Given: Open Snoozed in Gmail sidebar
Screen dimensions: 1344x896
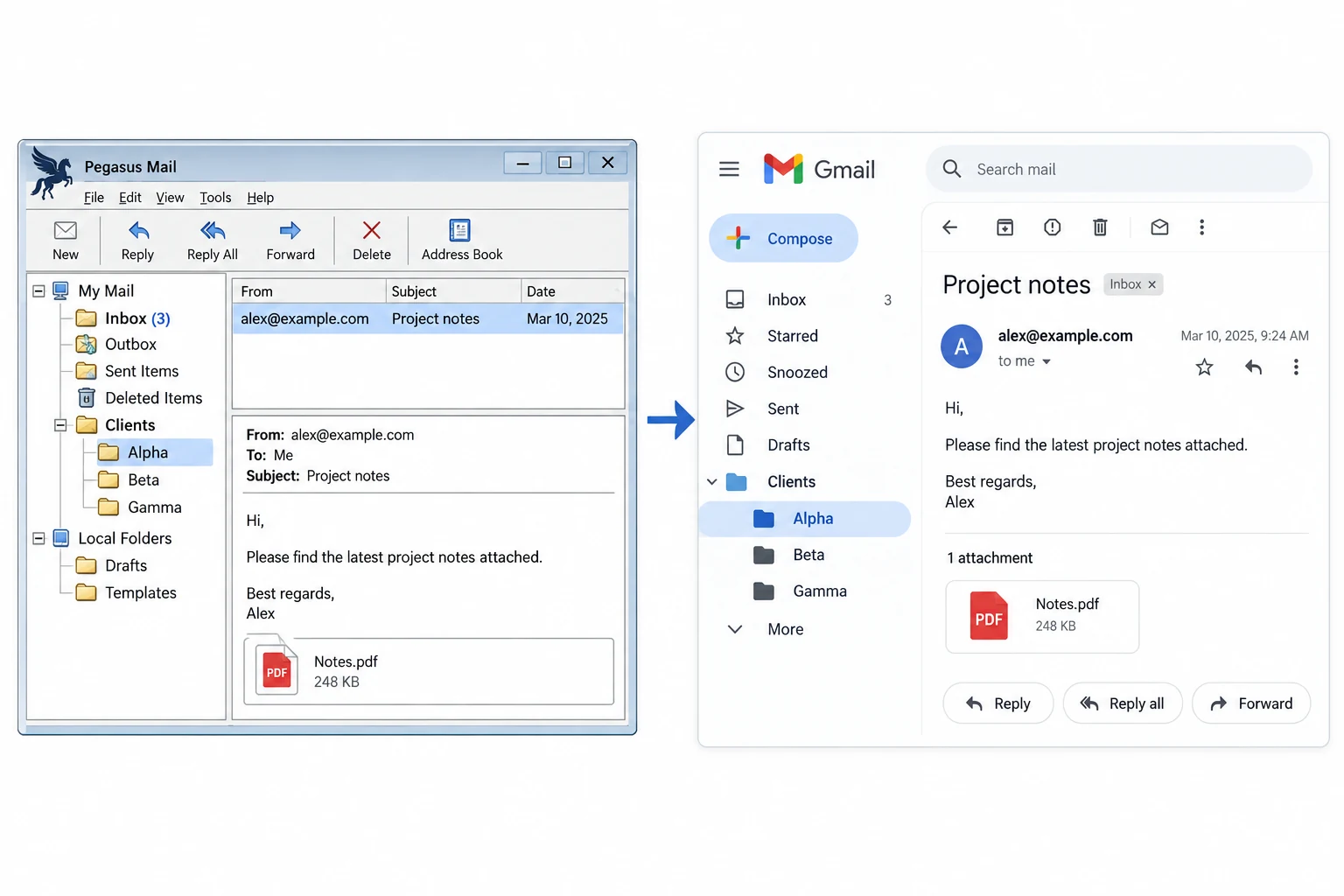Looking at the screenshot, I should [777, 372].
